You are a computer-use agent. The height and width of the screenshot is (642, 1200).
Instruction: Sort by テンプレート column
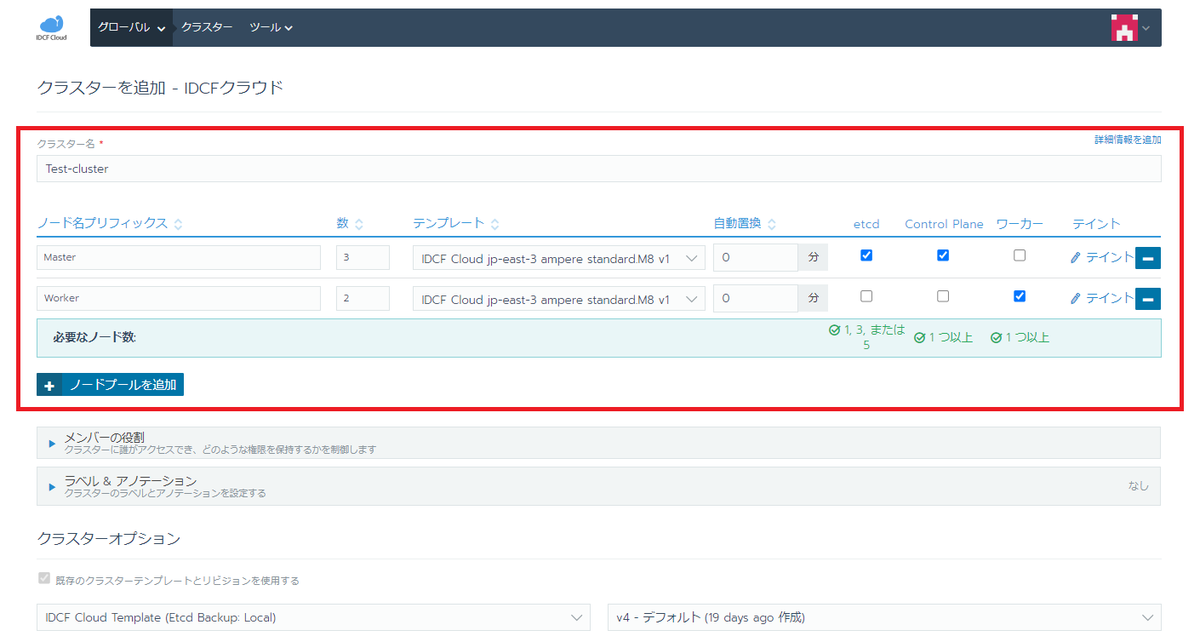click(456, 224)
